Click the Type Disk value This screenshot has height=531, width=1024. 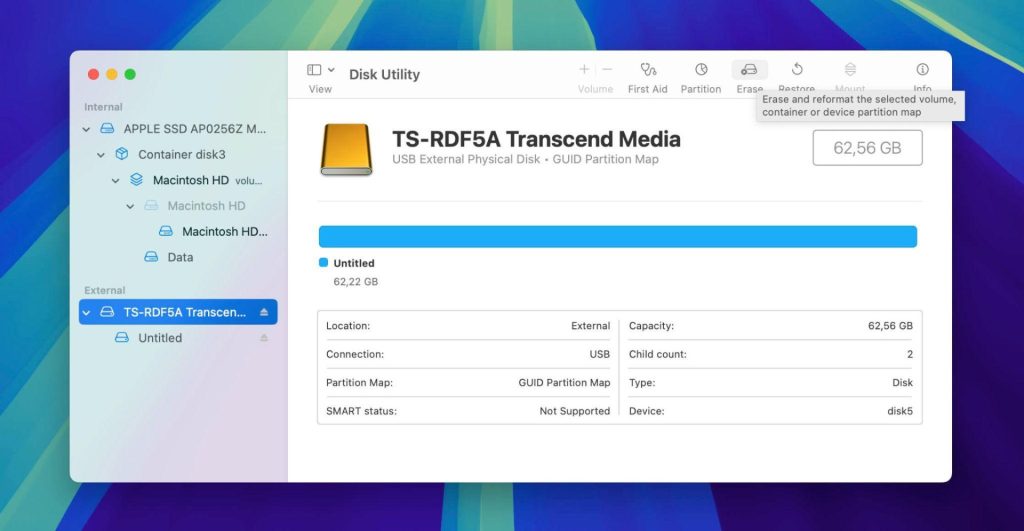point(903,383)
